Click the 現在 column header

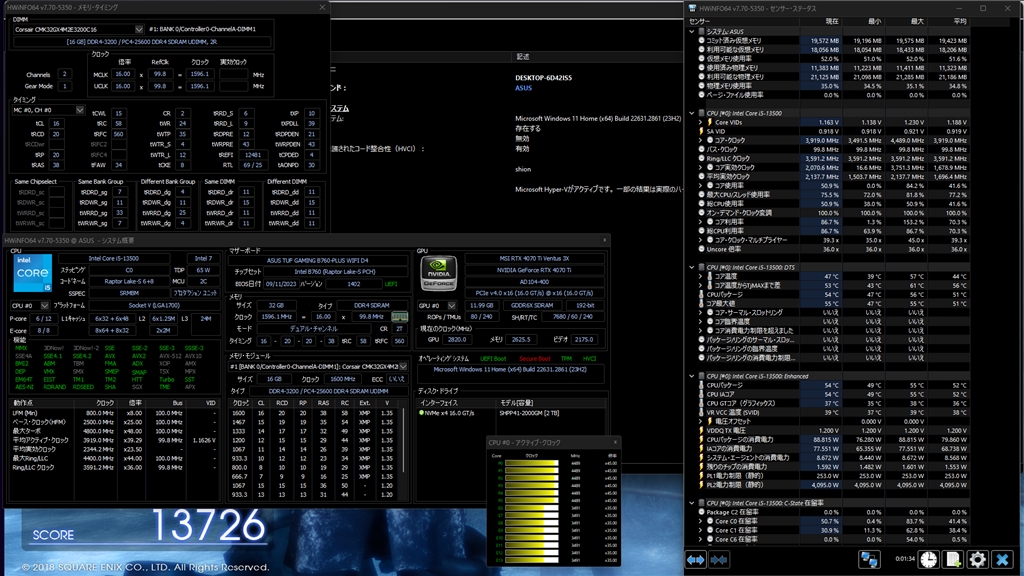[x=820, y=22]
